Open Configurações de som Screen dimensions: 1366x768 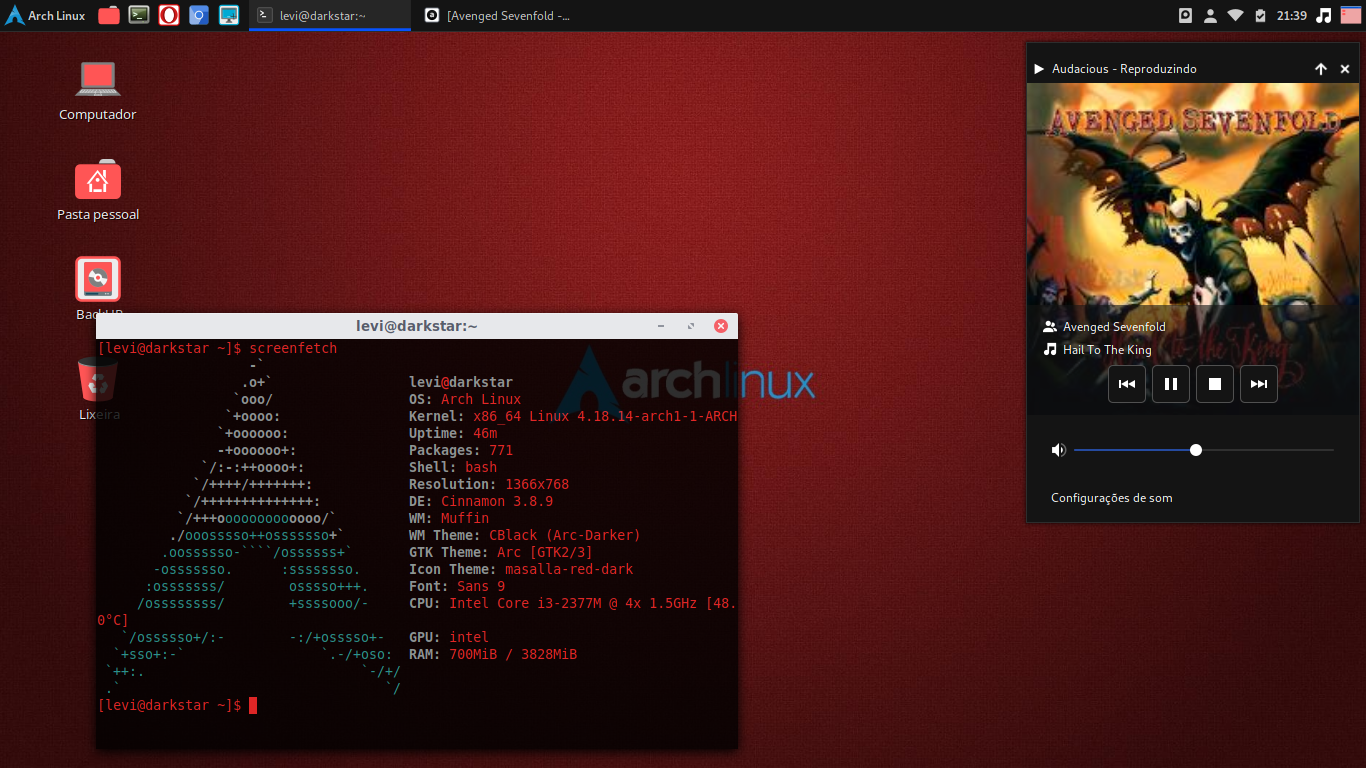tap(1112, 498)
